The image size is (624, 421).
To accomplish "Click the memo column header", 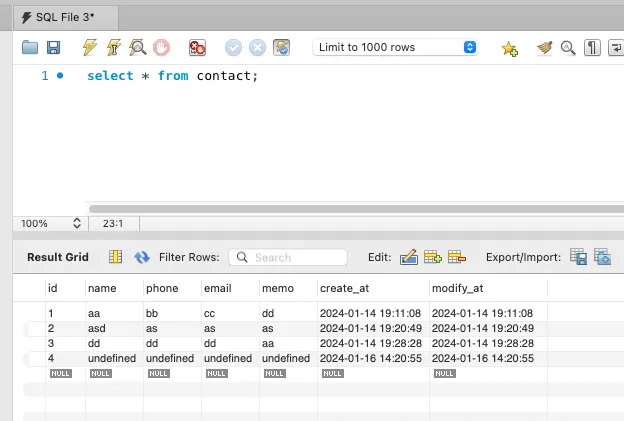I will point(289,288).
